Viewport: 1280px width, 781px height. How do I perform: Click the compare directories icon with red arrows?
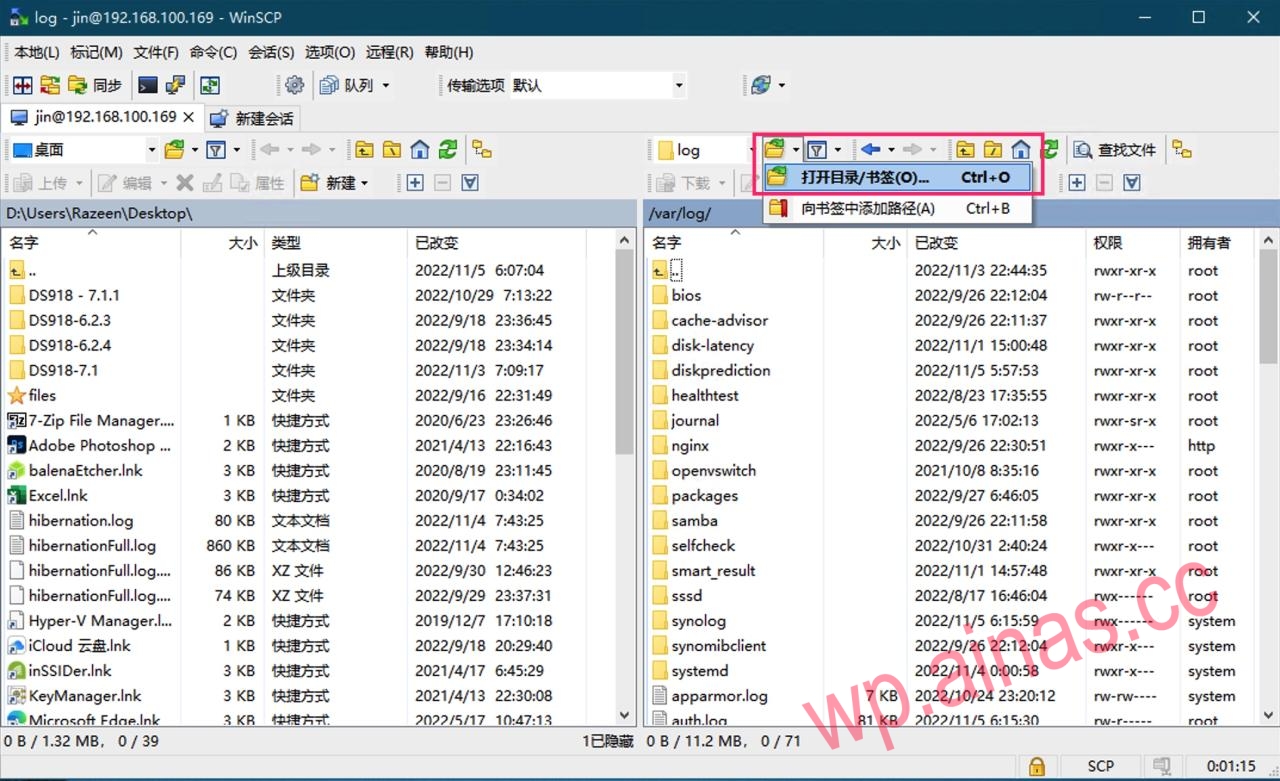point(22,85)
